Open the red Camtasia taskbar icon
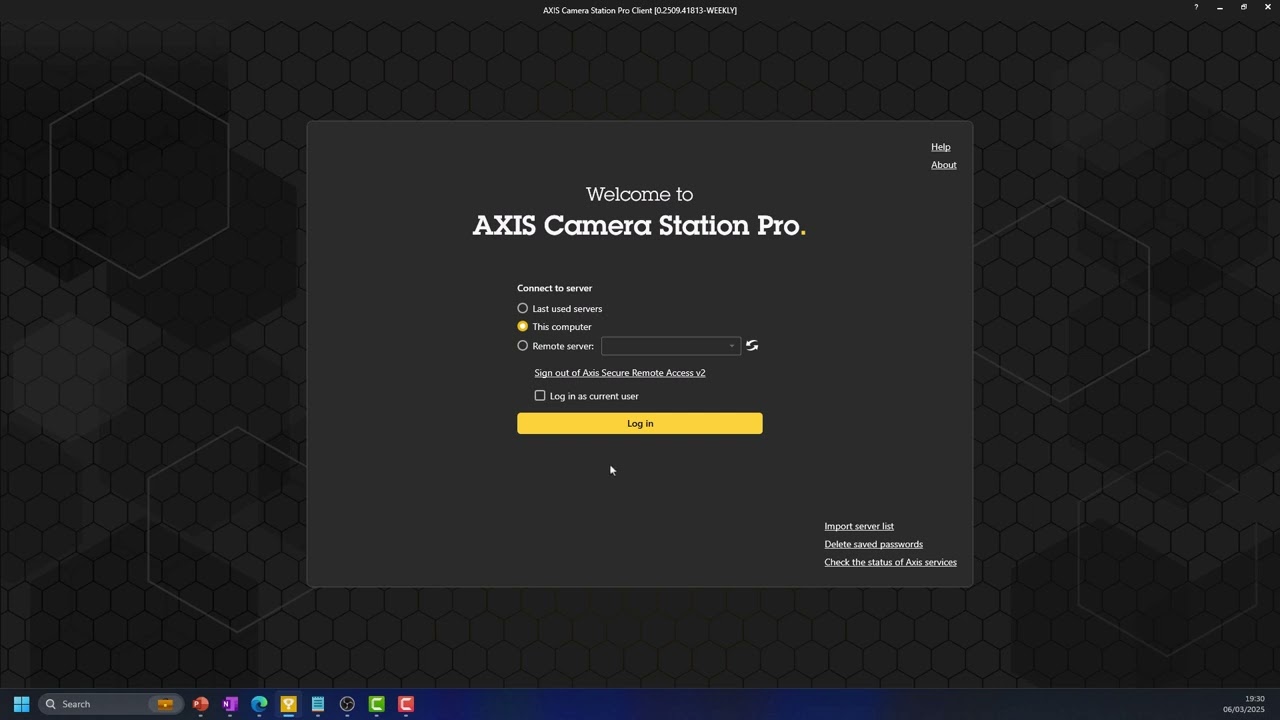This screenshot has height=720, width=1280. click(406, 704)
